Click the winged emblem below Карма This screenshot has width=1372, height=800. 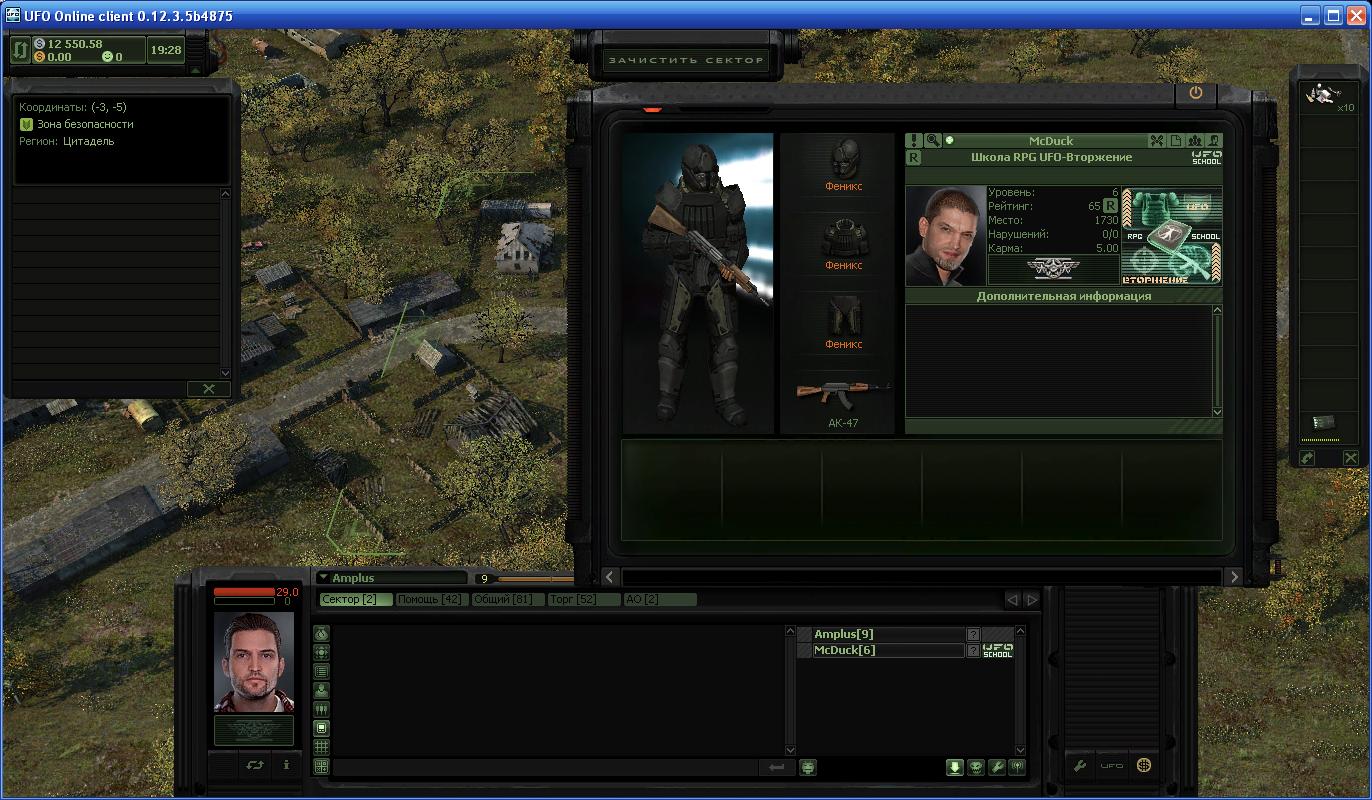pos(1053,270)
